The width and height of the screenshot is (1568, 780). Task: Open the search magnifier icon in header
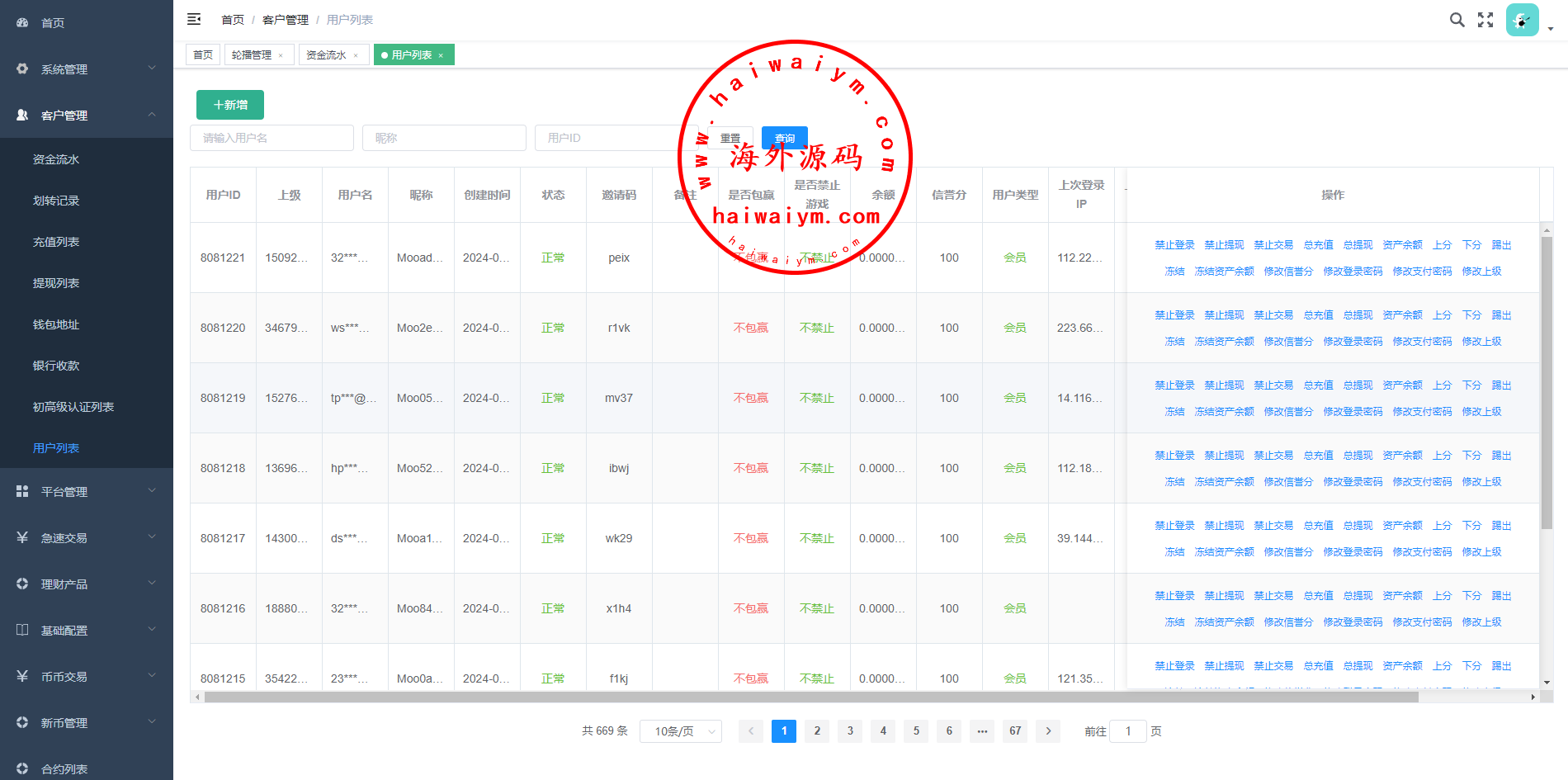[1457, 20]
